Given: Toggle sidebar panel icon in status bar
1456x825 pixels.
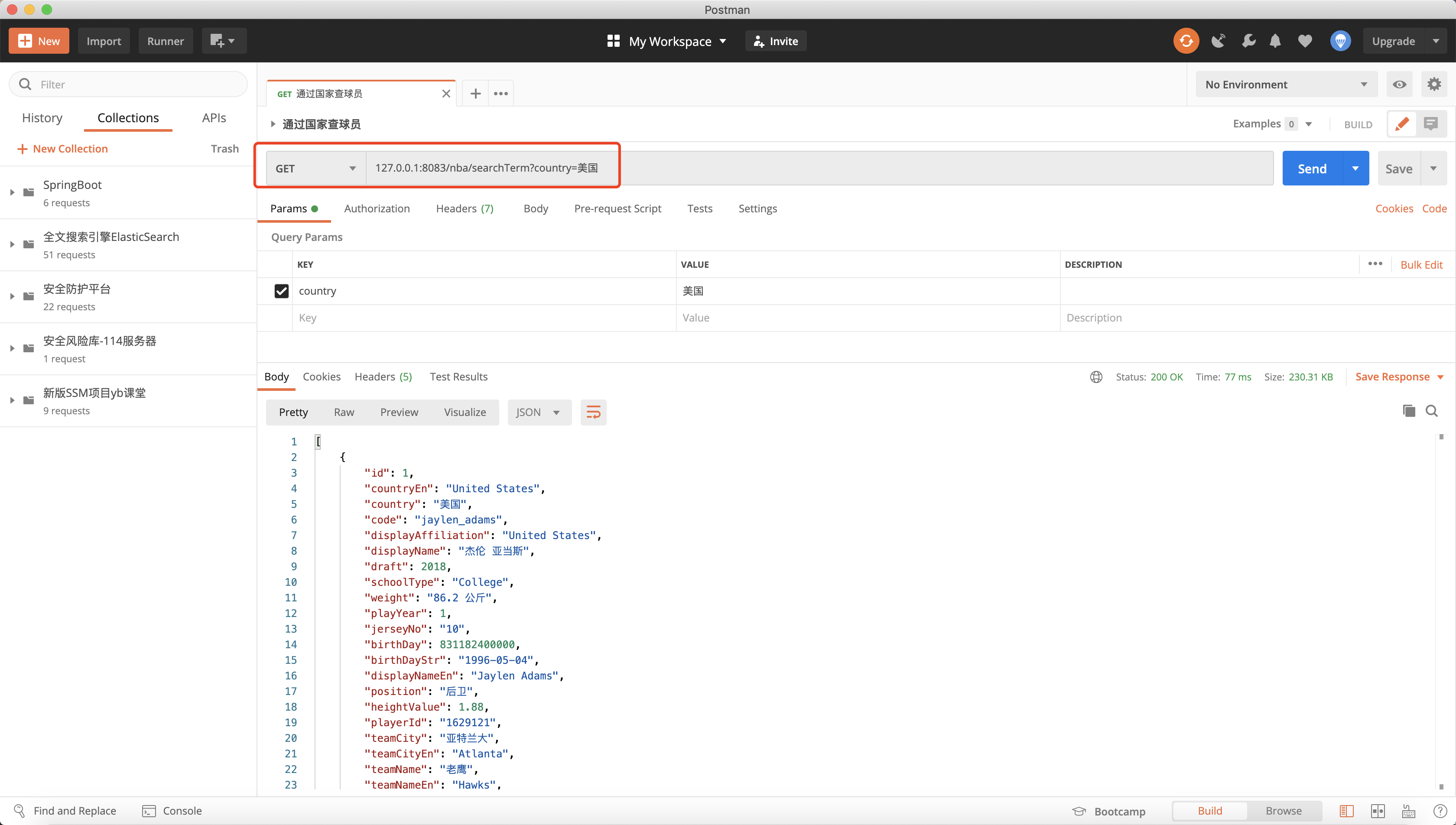Looking at the screenshot, I should [x=1347, y=811].
